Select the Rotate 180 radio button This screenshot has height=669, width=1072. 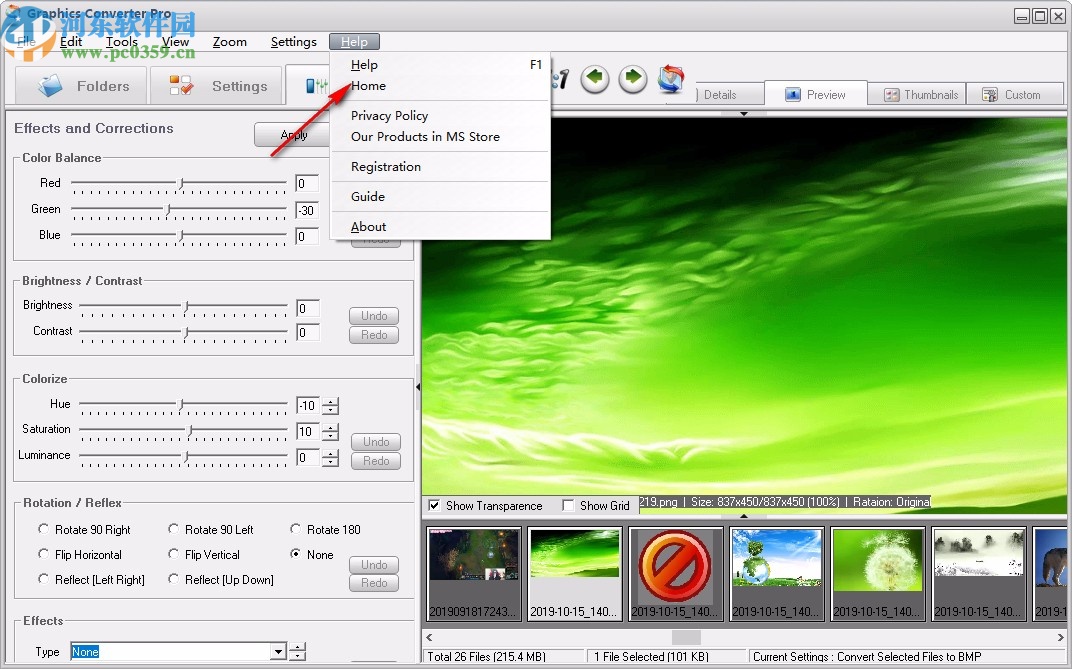(x=296, y=529)
